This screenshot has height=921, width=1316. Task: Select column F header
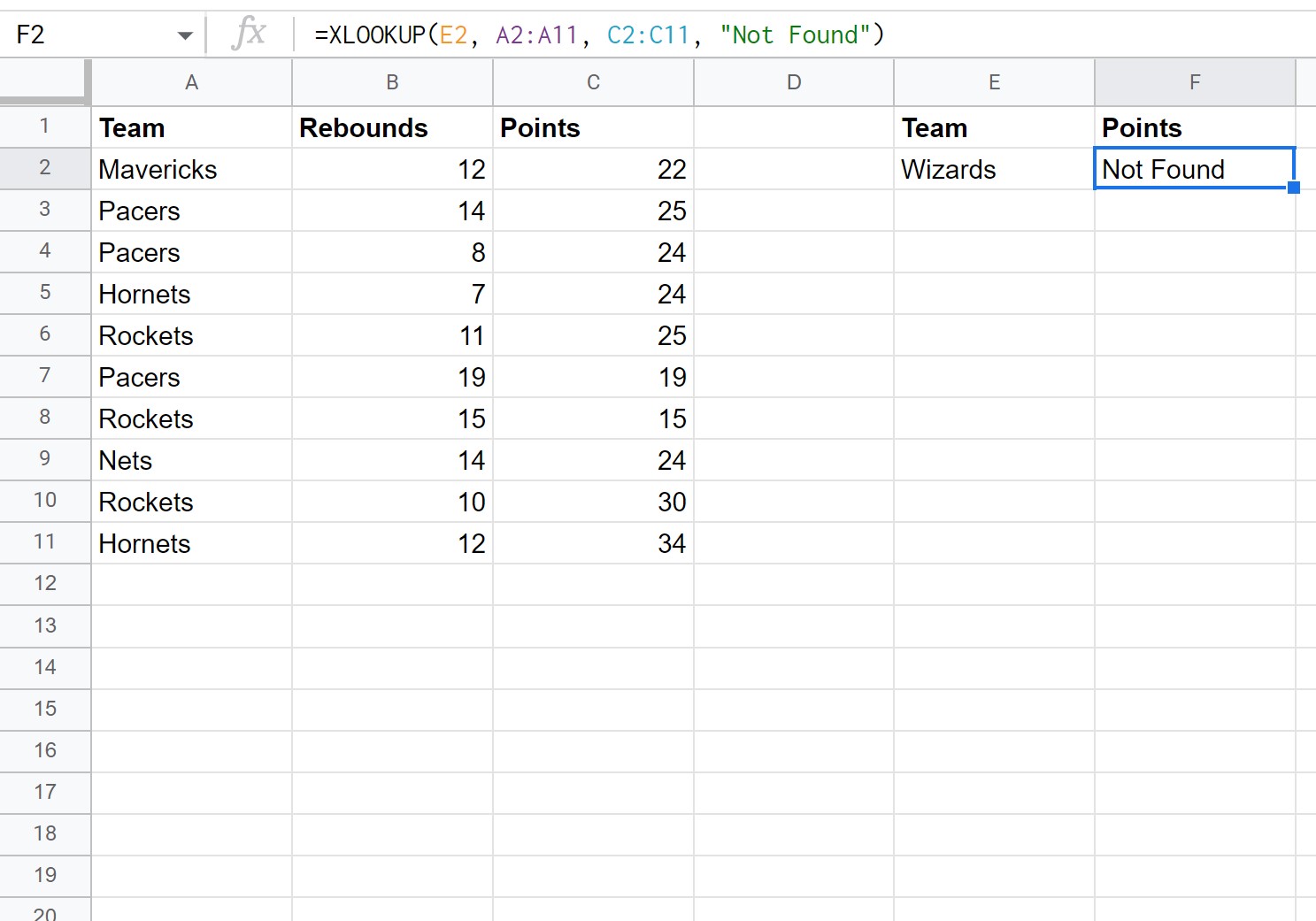tap(1196, 82)
